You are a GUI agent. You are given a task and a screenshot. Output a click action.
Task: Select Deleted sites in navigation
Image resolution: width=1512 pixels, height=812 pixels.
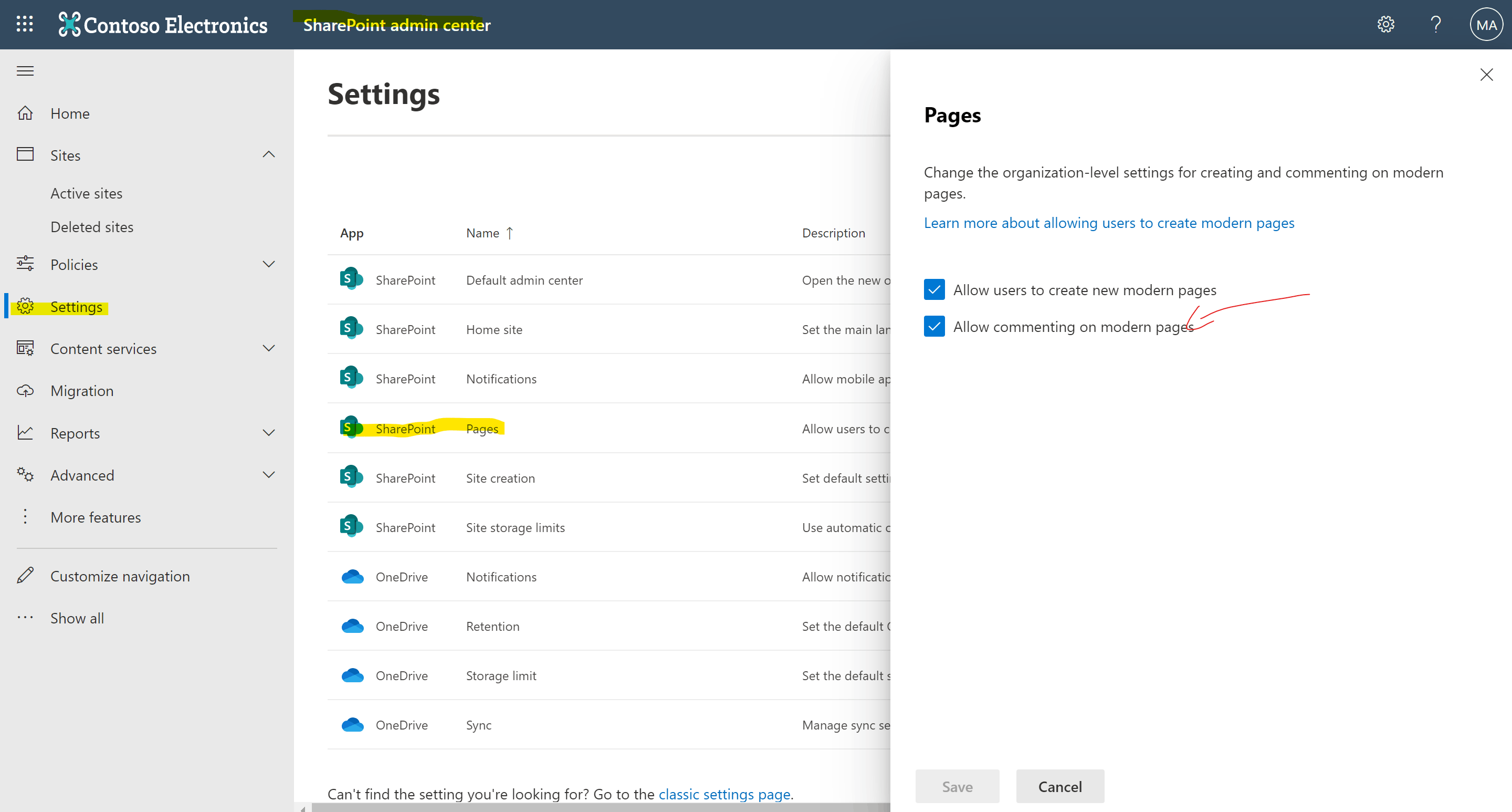click(x=91, y=226)
